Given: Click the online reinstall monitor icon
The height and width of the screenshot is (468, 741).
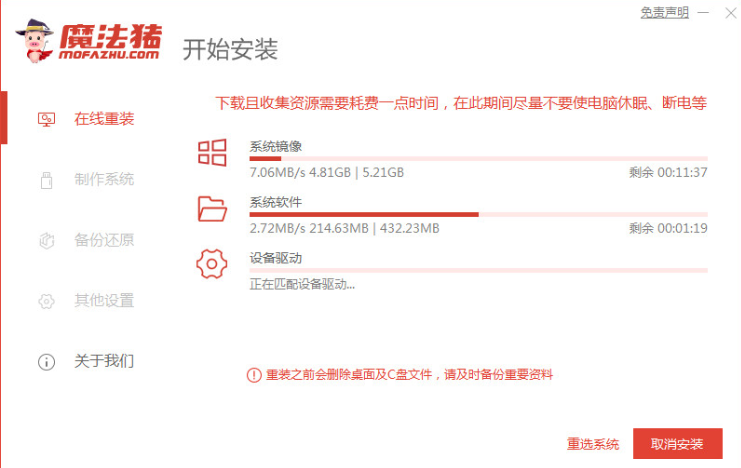Looking at the screenshot, I should point(46,119).
